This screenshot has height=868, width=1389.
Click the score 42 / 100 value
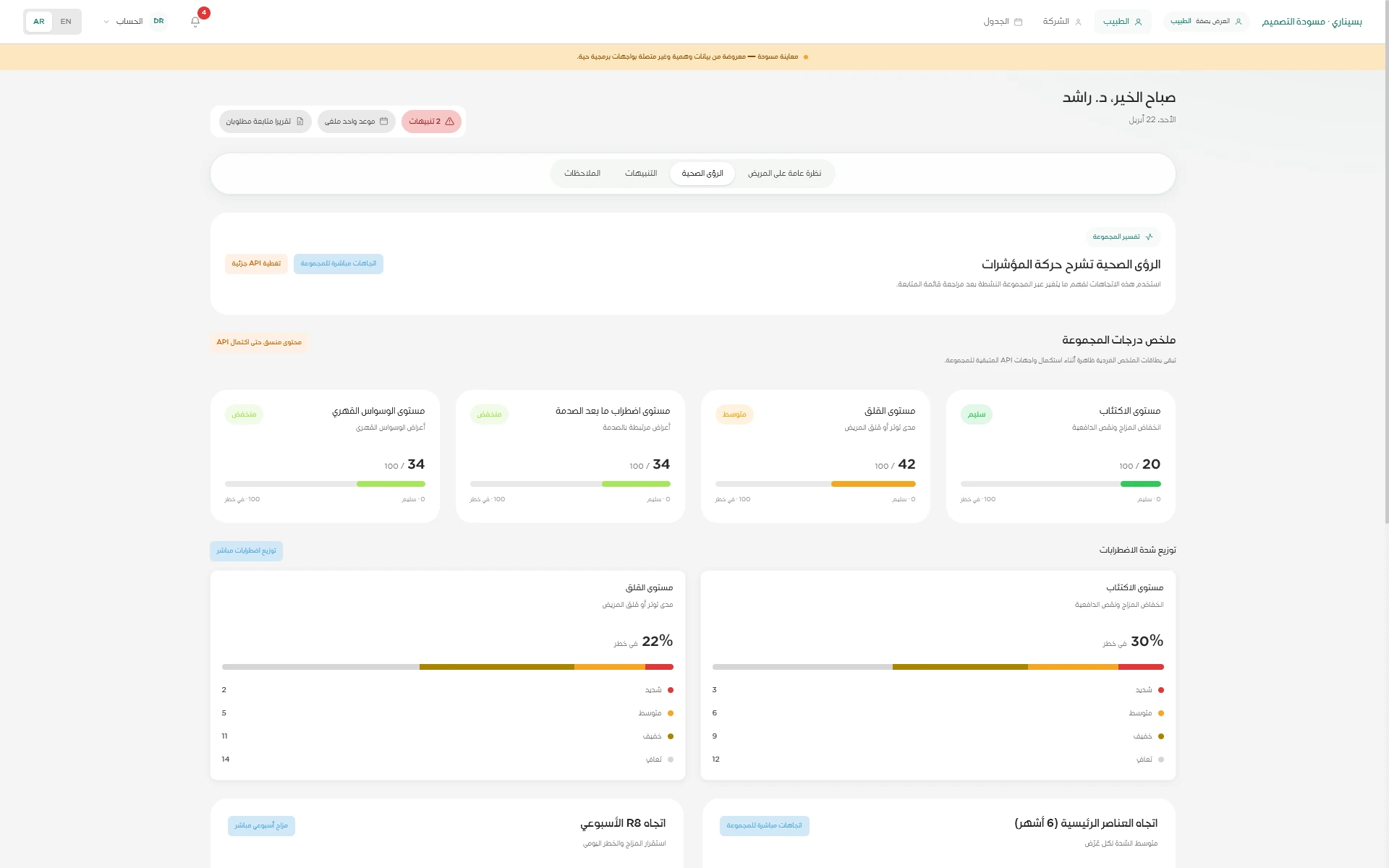[895, 464]
